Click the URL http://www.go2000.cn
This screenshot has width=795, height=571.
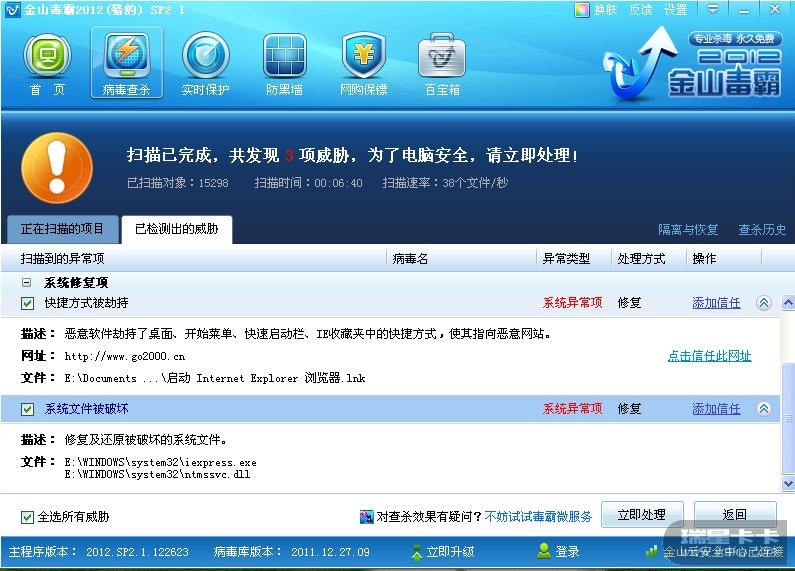tap(125, 356)
